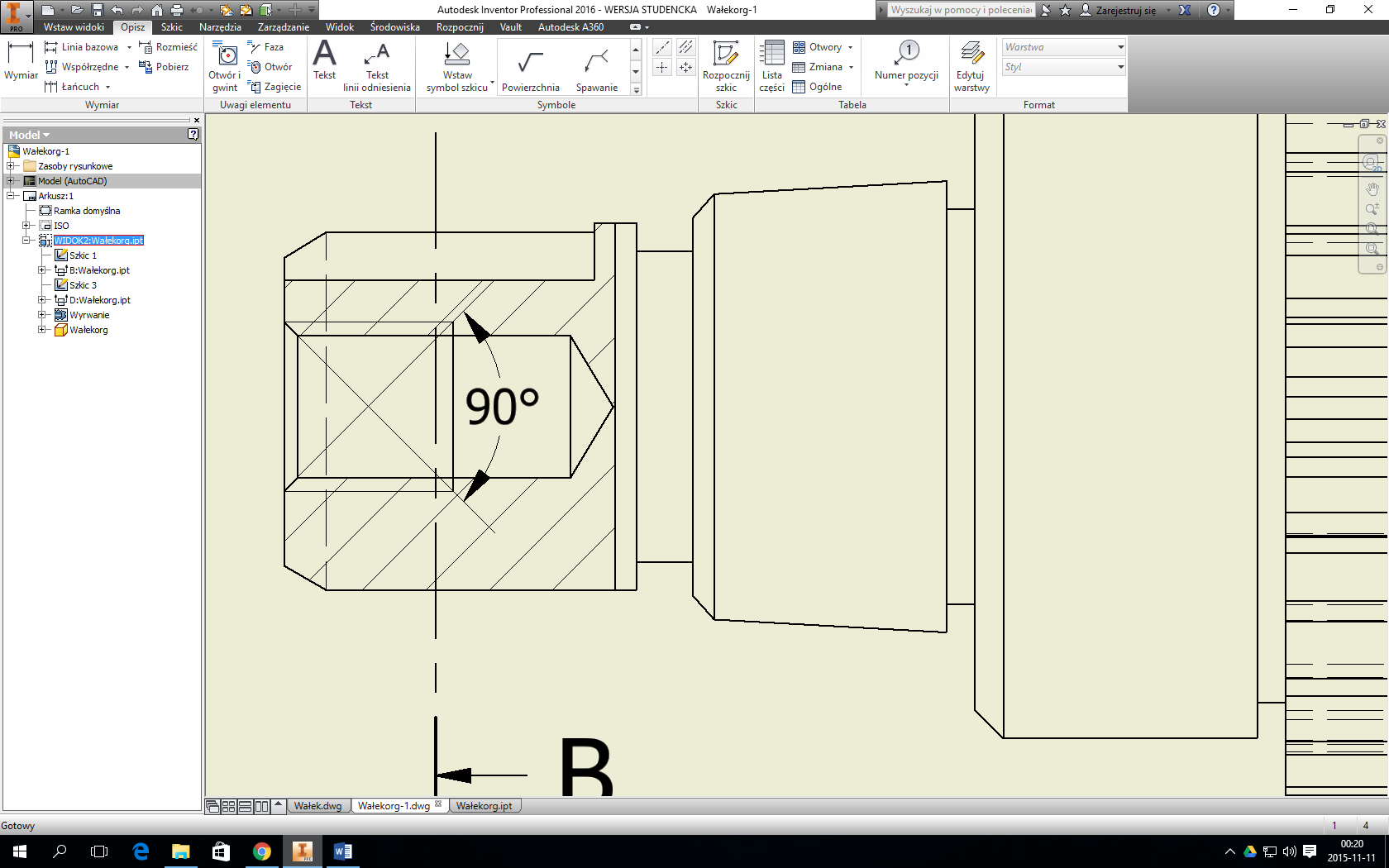Screen dimensions: 1389x868
Task: Expand the Otwory table dropdown arrow
Action: click(x=850, y=47)
